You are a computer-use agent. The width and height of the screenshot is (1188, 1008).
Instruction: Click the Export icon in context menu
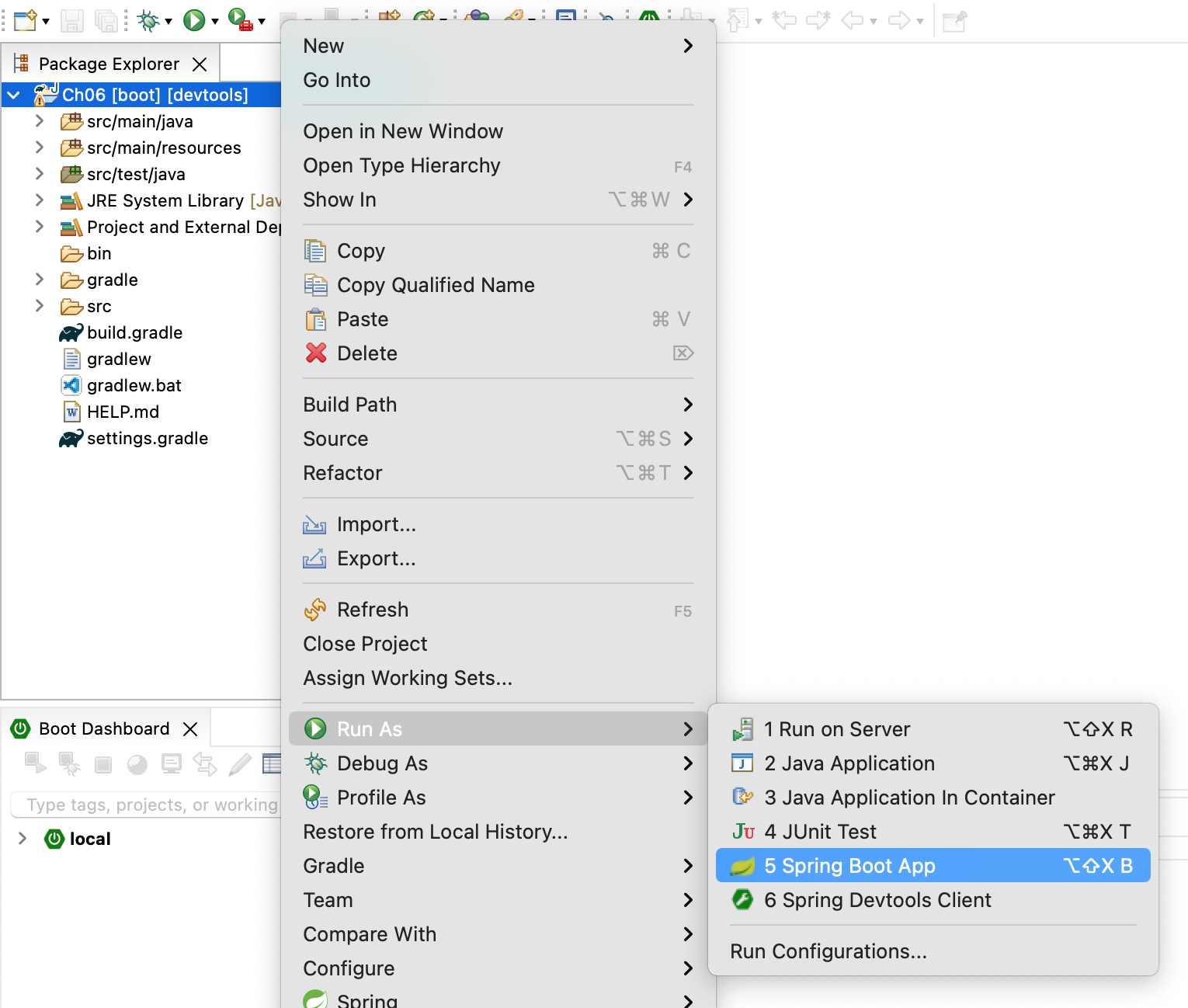pyautogui.click(x=314, y=558)
